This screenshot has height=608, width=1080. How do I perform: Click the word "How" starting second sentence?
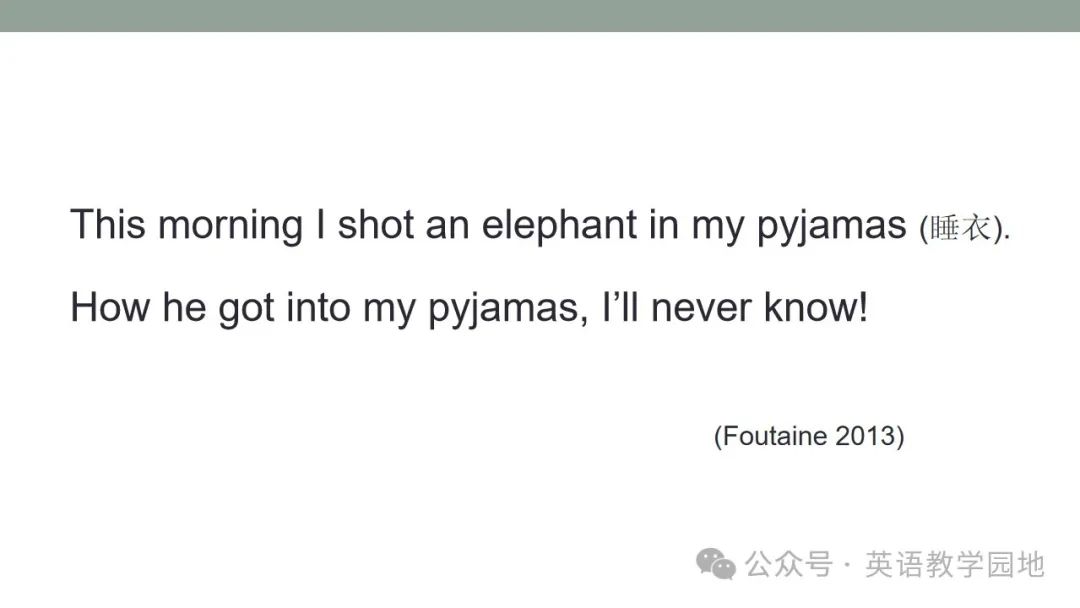110,306
